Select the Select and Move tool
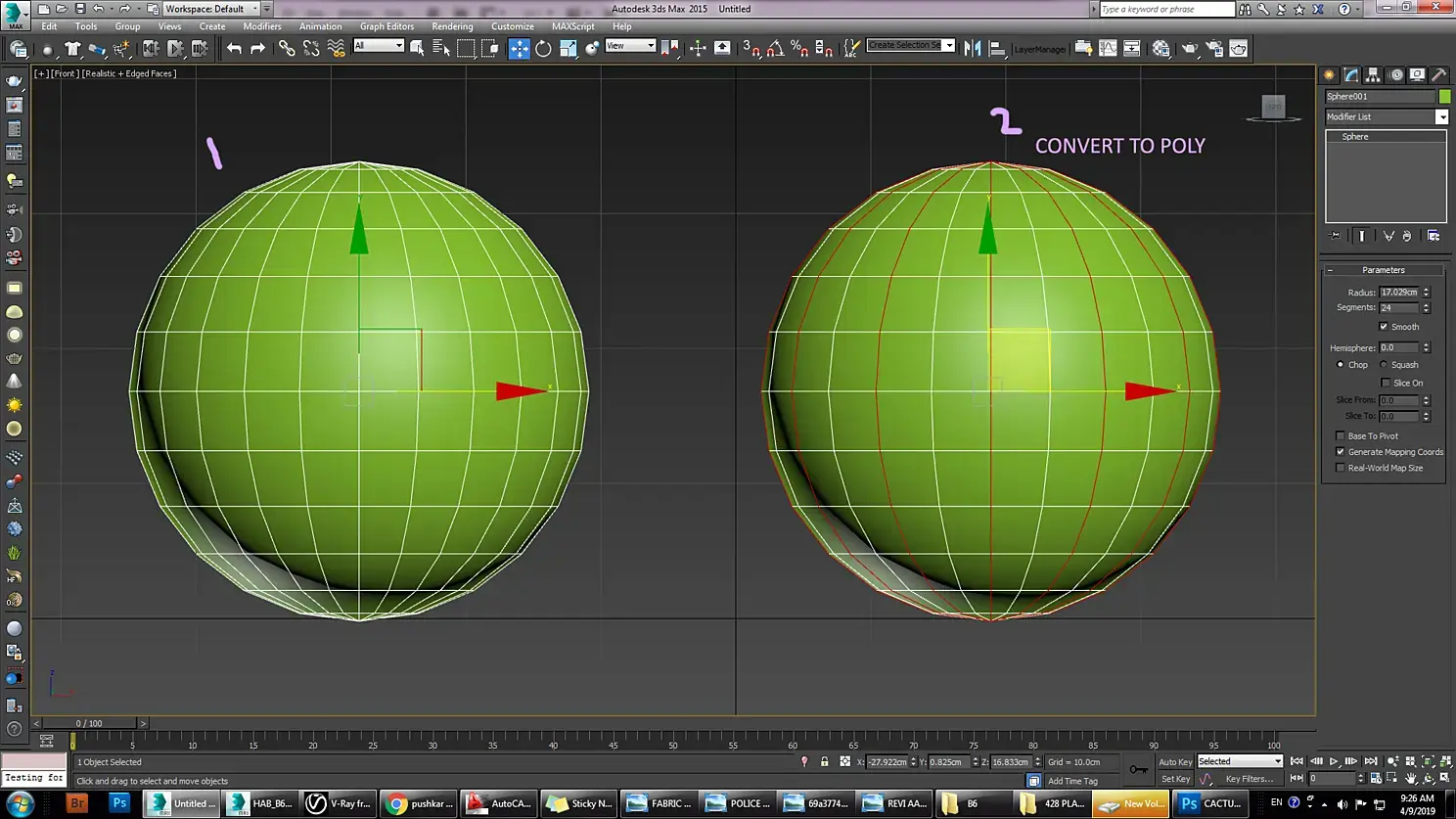 519,48
